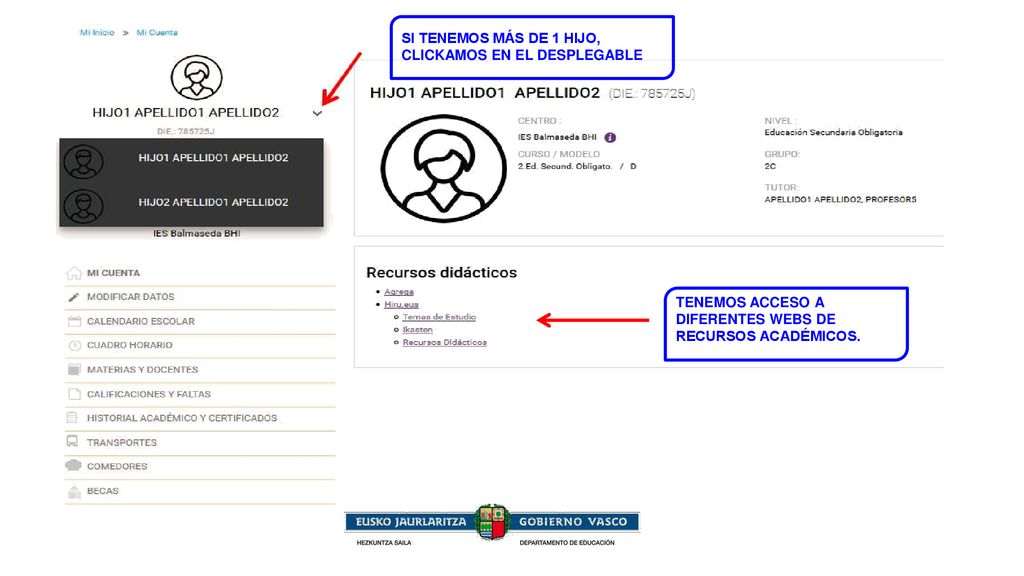Click the pencil icon for Modificar Datos

[74, 297]
